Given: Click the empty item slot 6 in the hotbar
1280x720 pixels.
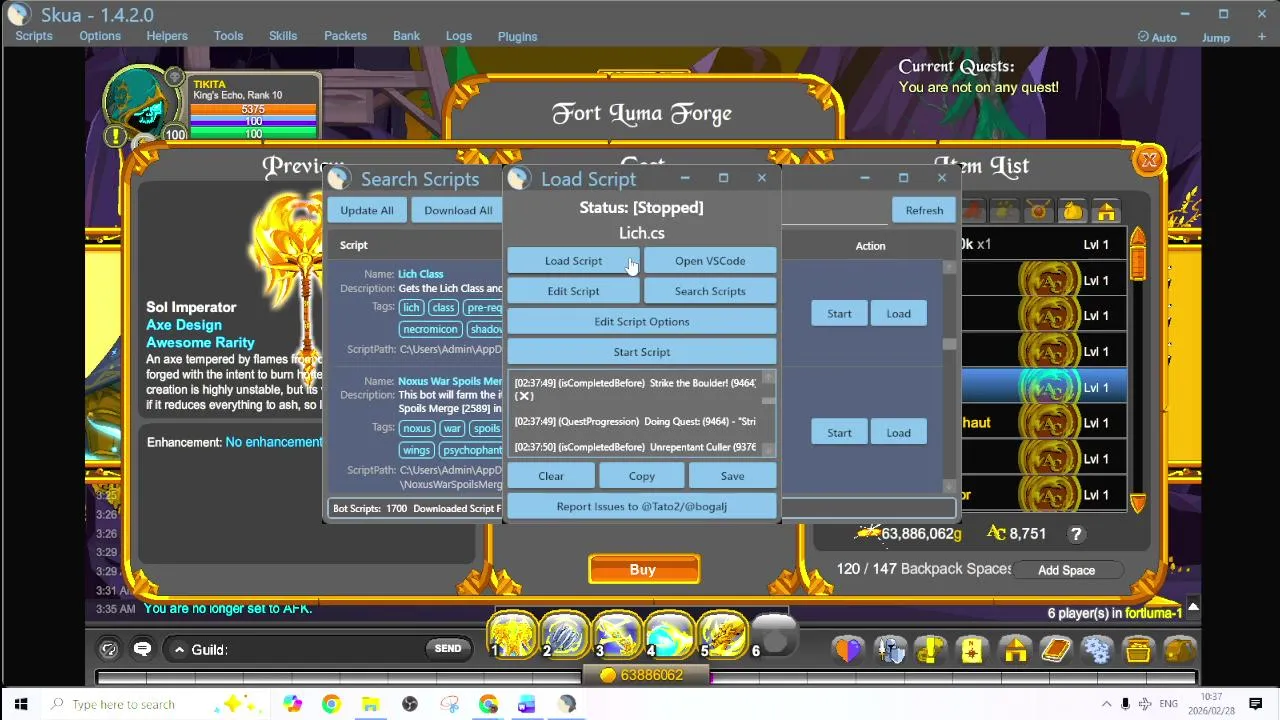Looking at the screenshot, I should (773, 637).
